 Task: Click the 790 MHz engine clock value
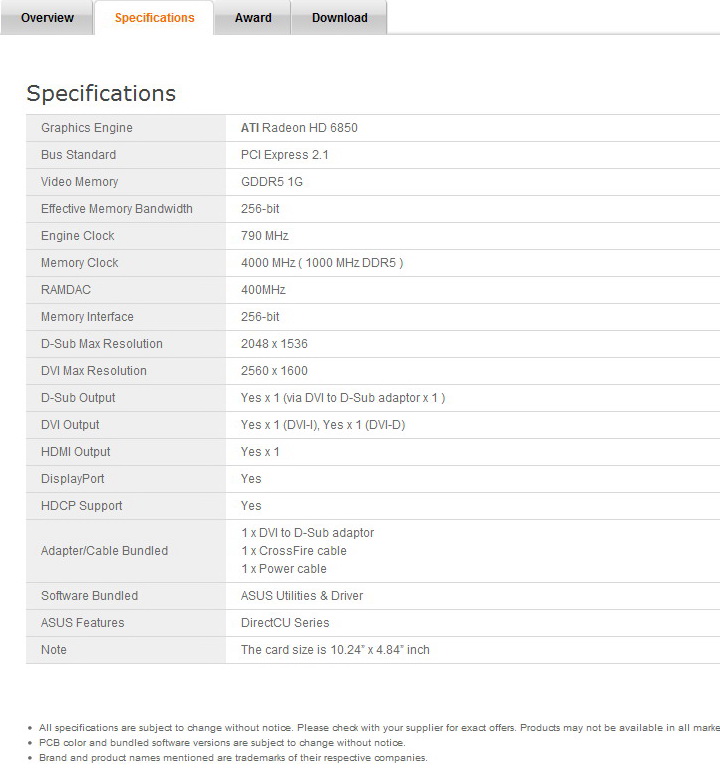(265, 236)
